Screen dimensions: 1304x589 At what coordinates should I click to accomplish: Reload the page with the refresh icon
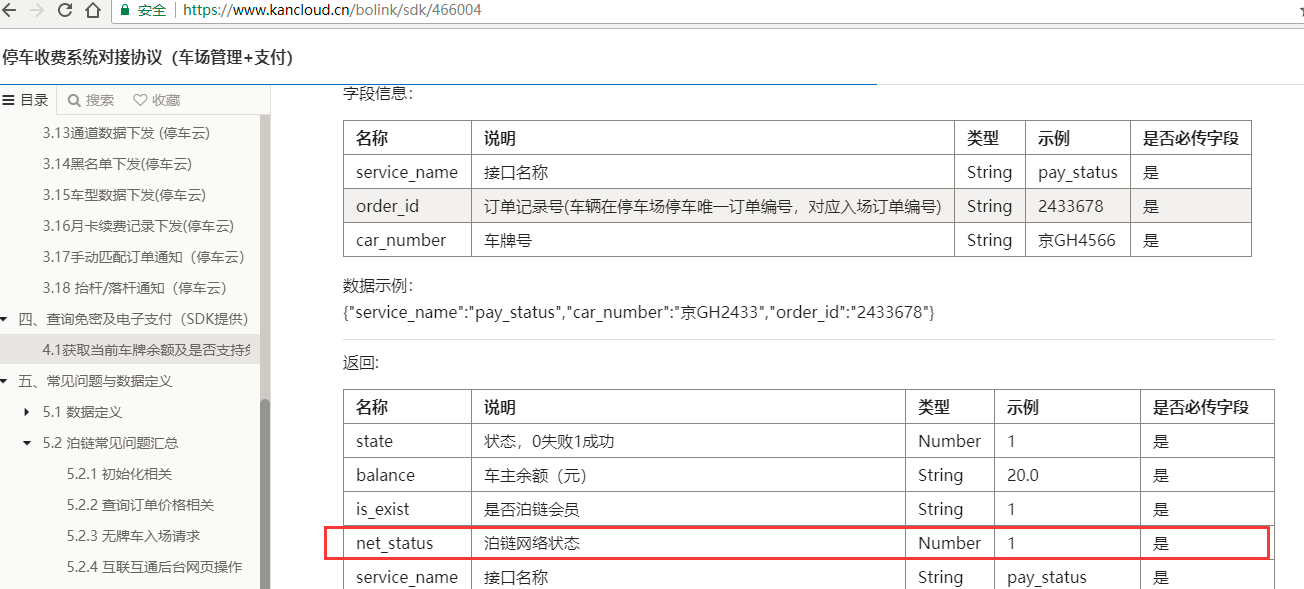tap(65, 11)
